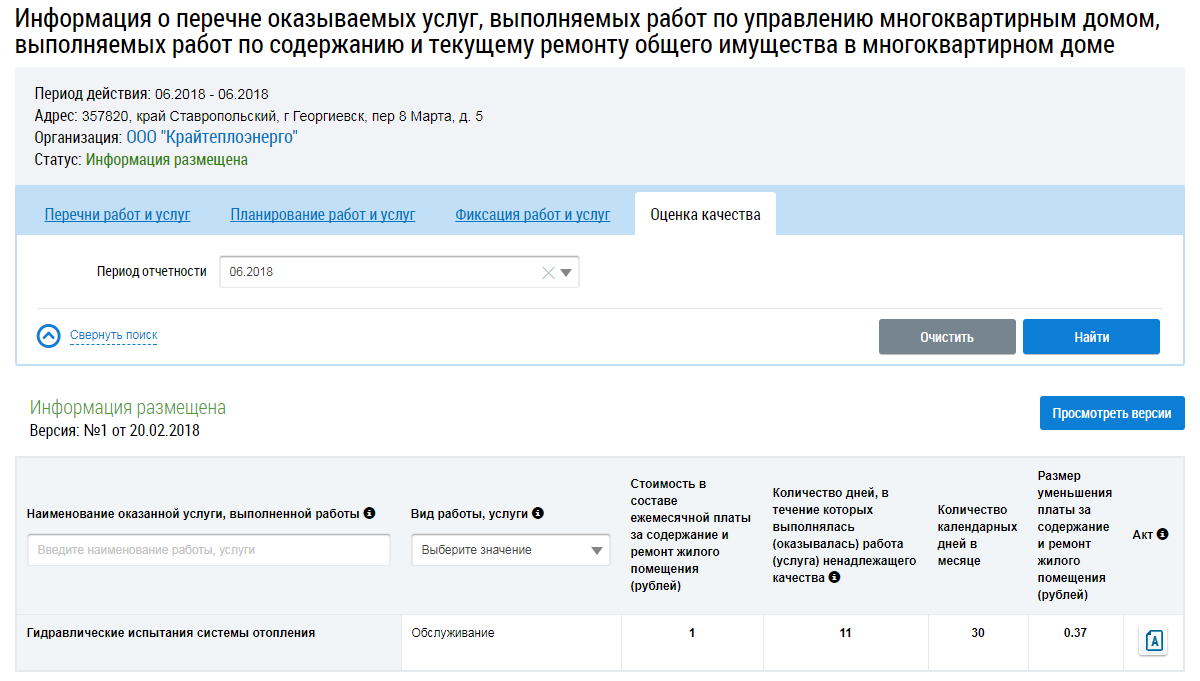Image resolution: width=1200 pixels, height=681 pixels.
Task: Click the collapse search circle chevron icon
Action: click(49, 336)
